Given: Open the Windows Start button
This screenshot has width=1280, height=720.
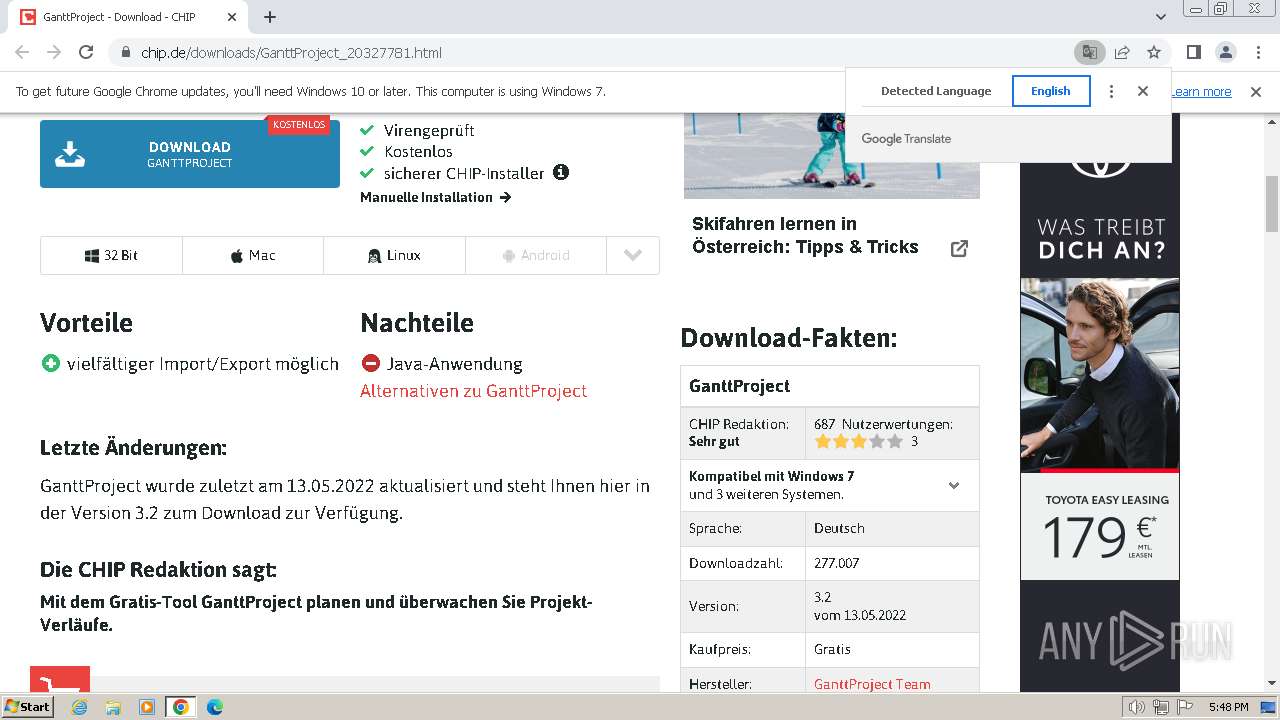Looking at the screenshot, I should click(27, 706).
